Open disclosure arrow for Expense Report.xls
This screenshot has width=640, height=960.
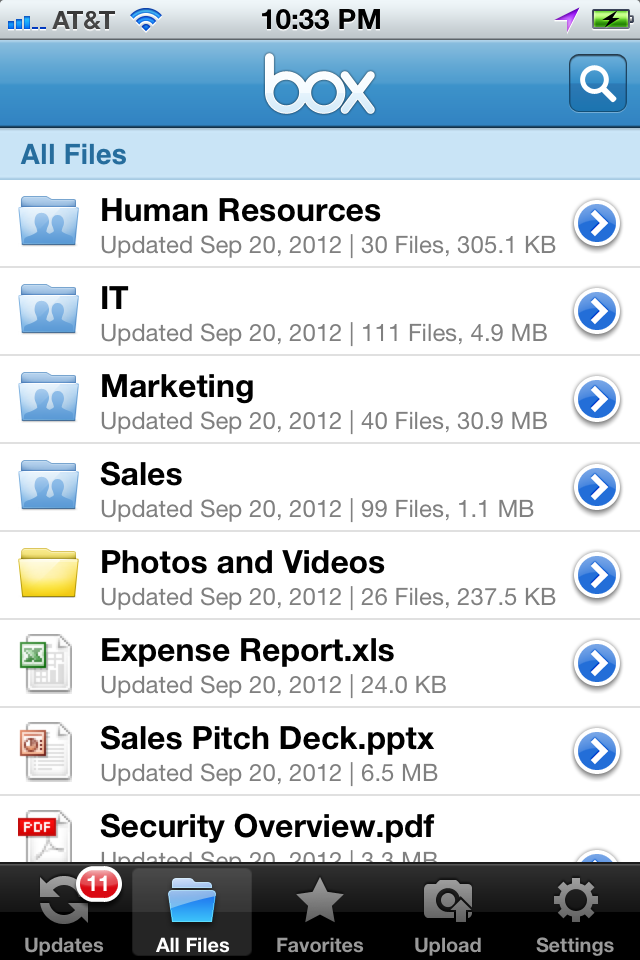click(x=597, y=663)
